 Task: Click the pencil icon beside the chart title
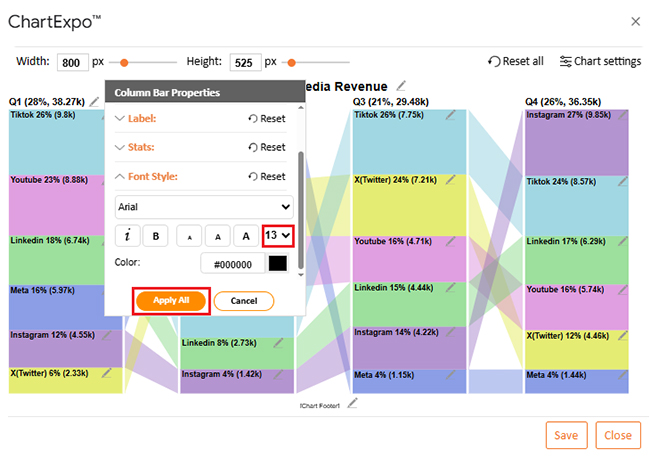coord(401,86)
